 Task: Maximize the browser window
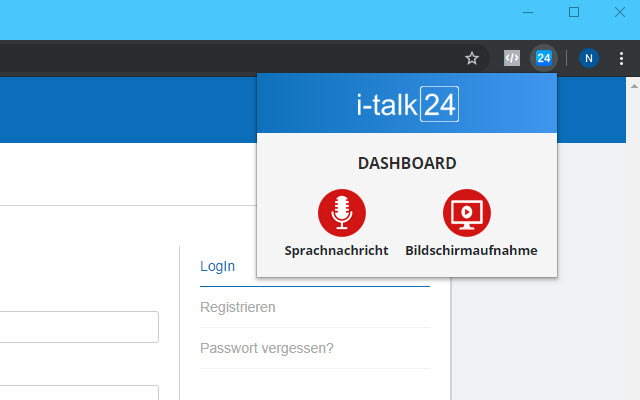[x=574, y=12]
